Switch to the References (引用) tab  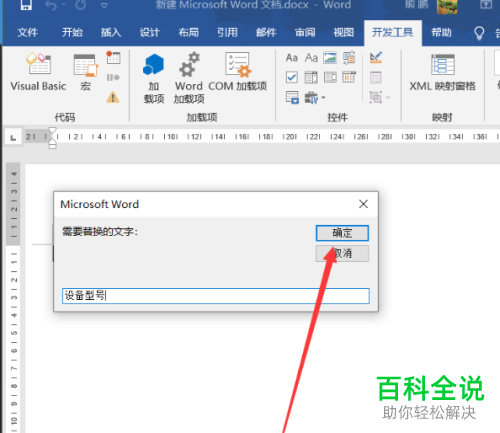click(227, 32)
